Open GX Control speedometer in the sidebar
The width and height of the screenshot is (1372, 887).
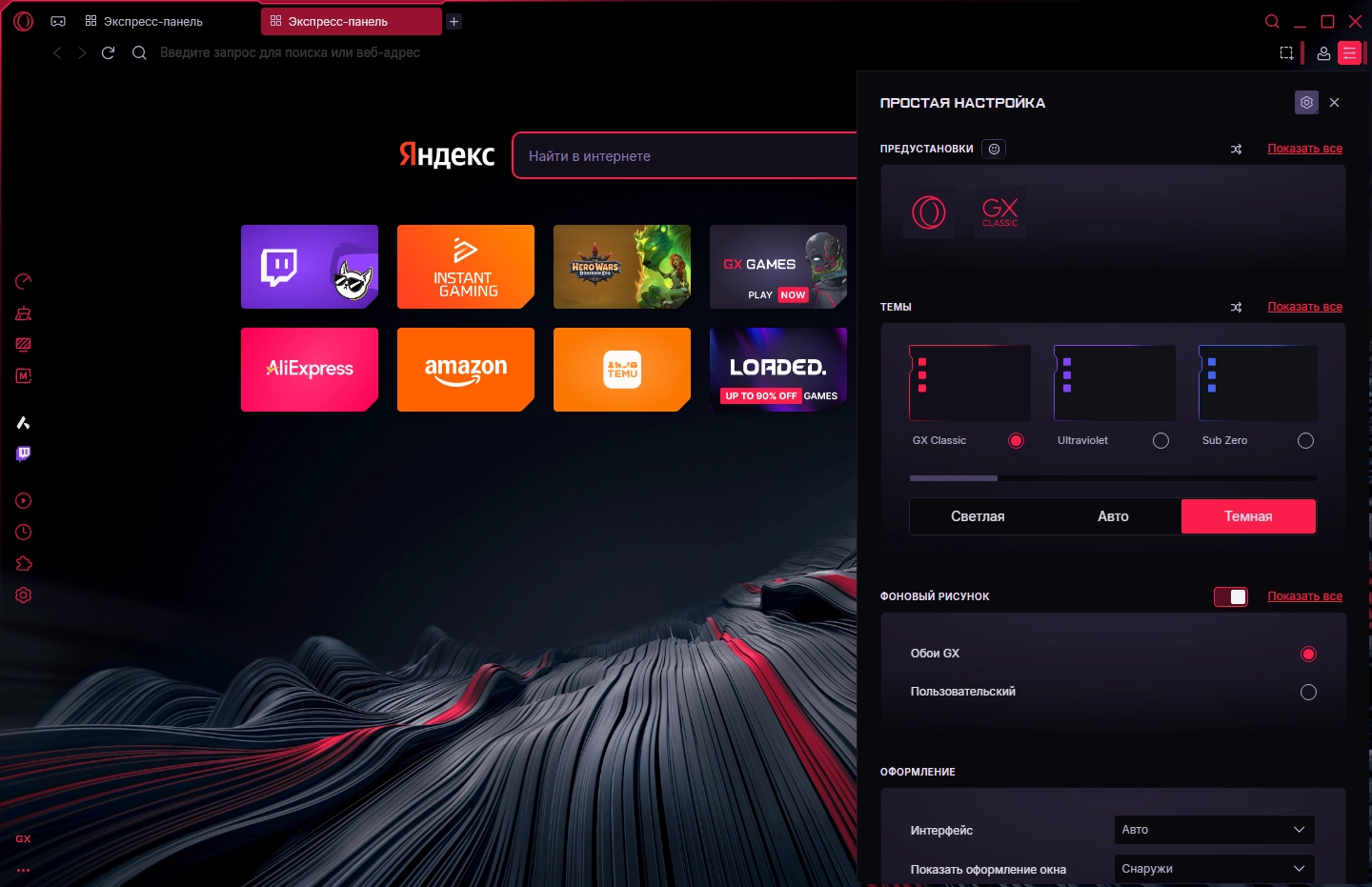[24, 281]
